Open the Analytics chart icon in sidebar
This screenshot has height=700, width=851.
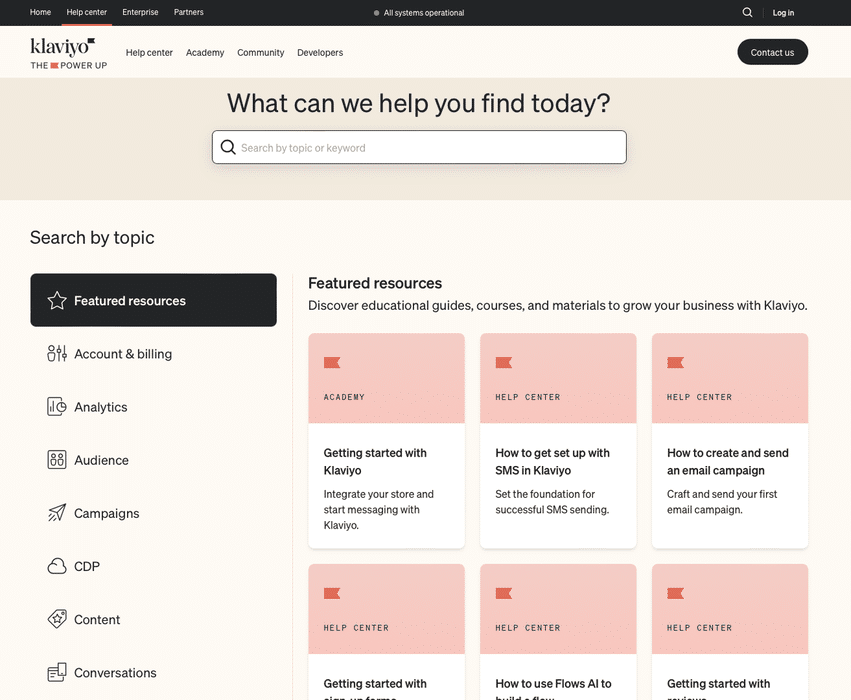click(56, 406)
